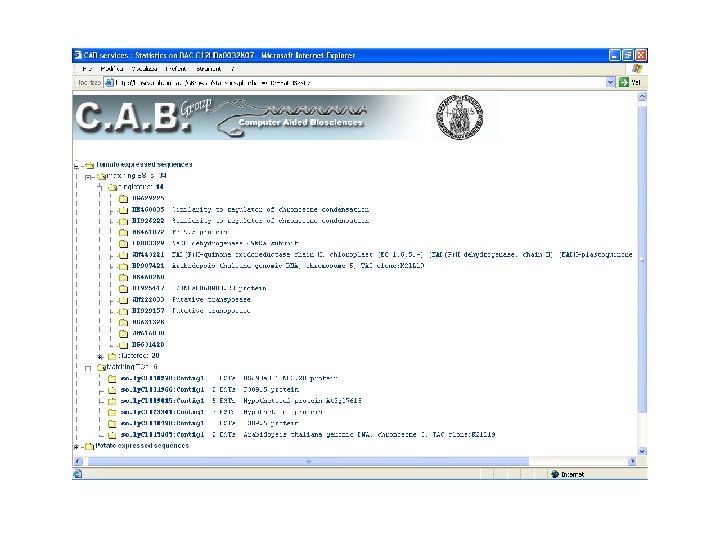720x540 pixels.
Task: Click the Tomato expressed sequences folder icon
Action: [90, 165]
